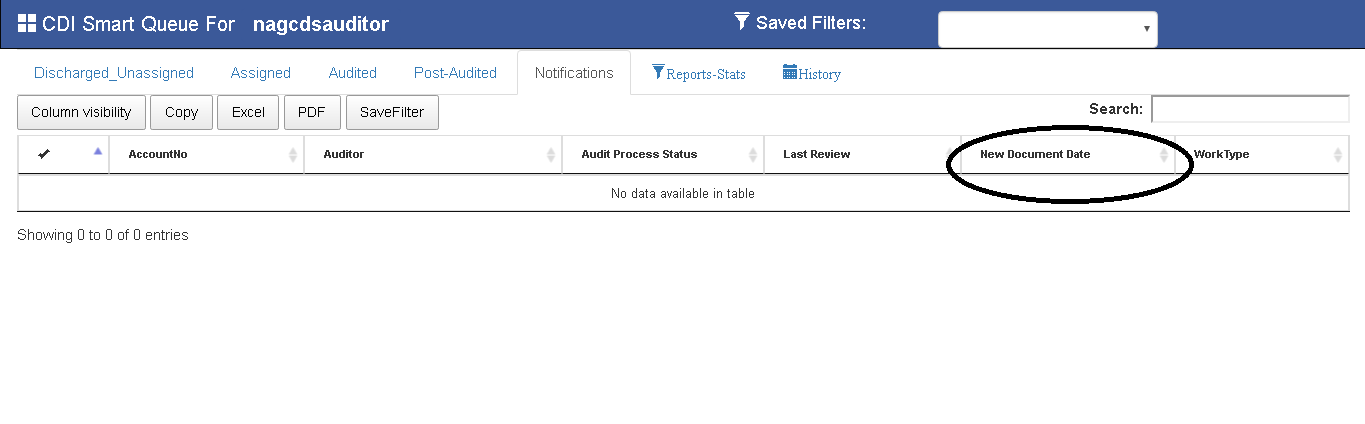Click the calendar icon beside History
The width and height of the screenshot is (1365, 424).
click(789, 72)
